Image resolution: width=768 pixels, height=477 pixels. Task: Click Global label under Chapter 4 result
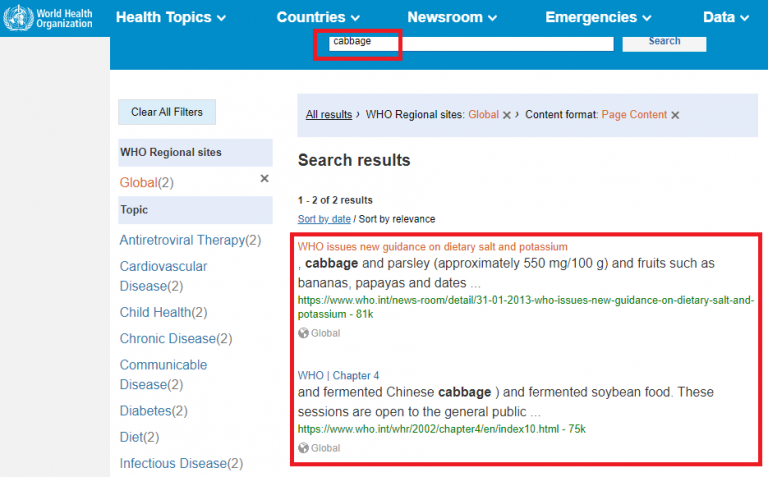[325, 448]
